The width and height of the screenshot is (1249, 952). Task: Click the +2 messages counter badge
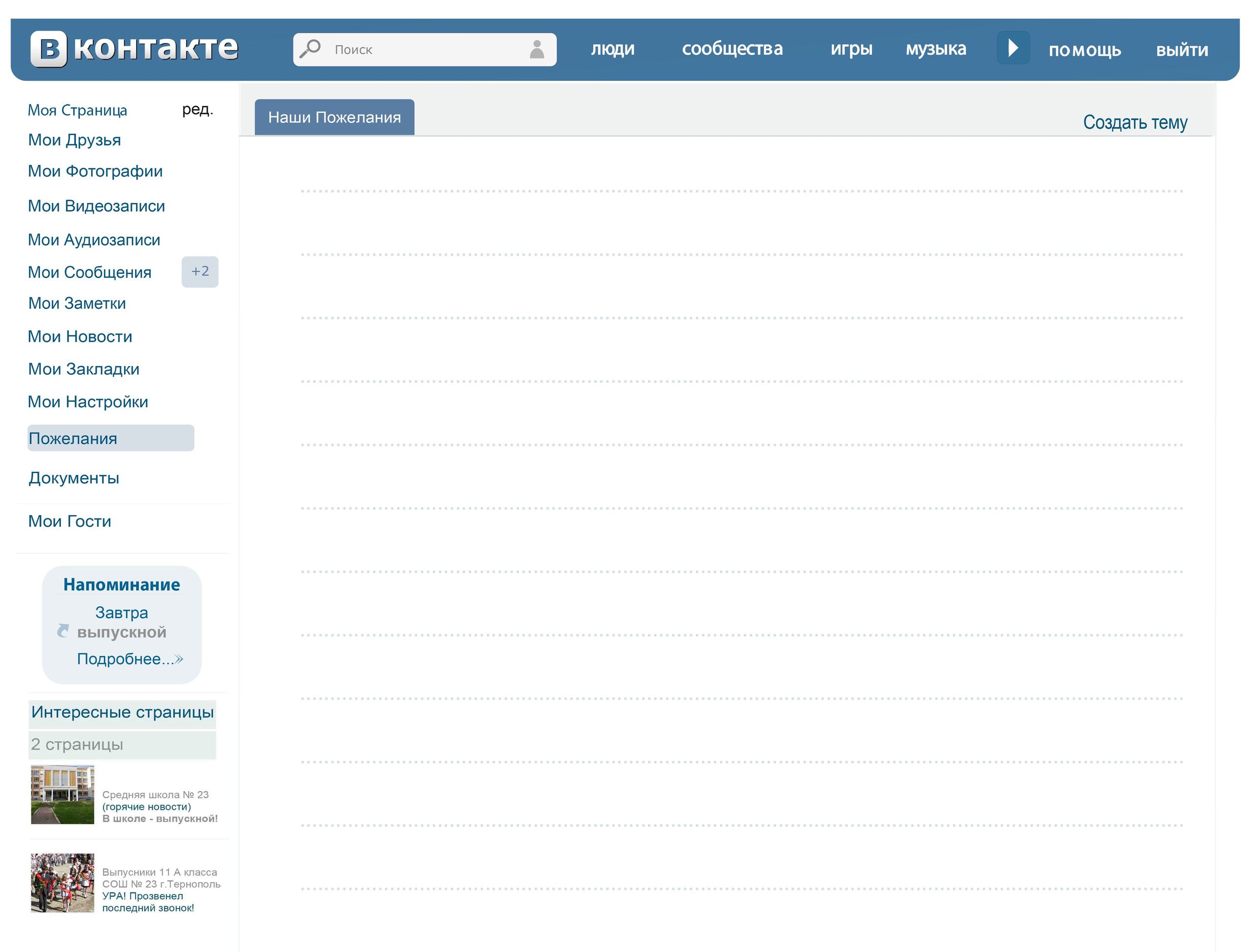[200, 272]
